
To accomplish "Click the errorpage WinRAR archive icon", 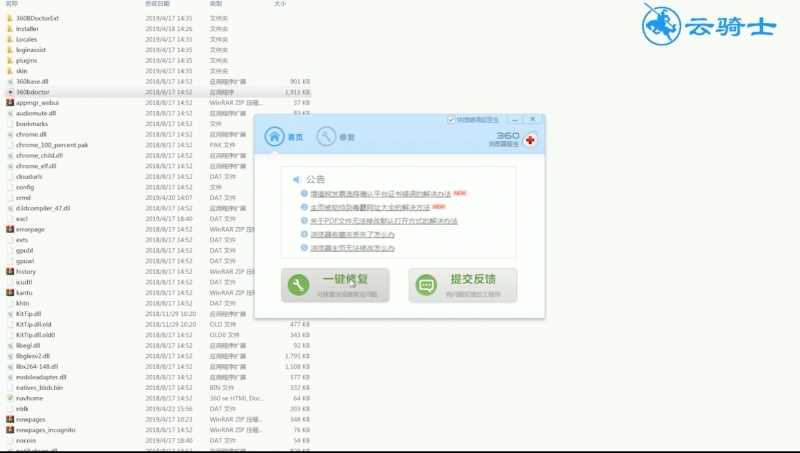I will point(10,229).
